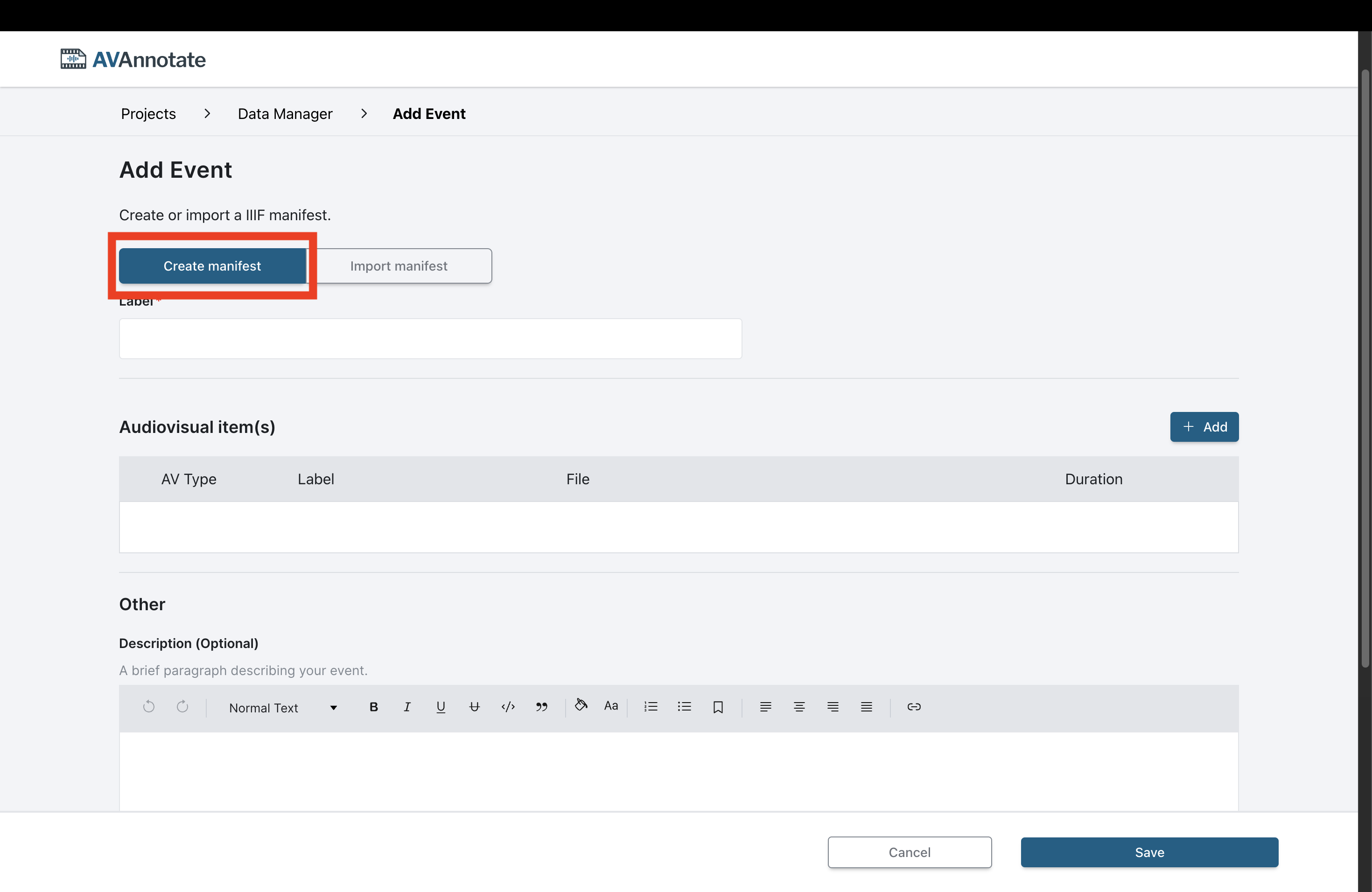1372x892 pixels.
Task: Click the bookmark icon in toolbar
Action: point(718,707)
